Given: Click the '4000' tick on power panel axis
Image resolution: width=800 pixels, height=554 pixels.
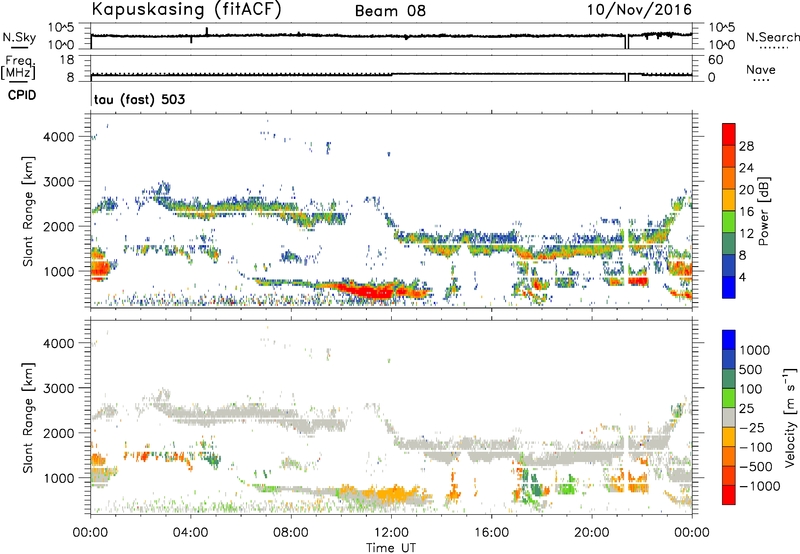Looking at the screenshot, I should click(x=58, y=137).
